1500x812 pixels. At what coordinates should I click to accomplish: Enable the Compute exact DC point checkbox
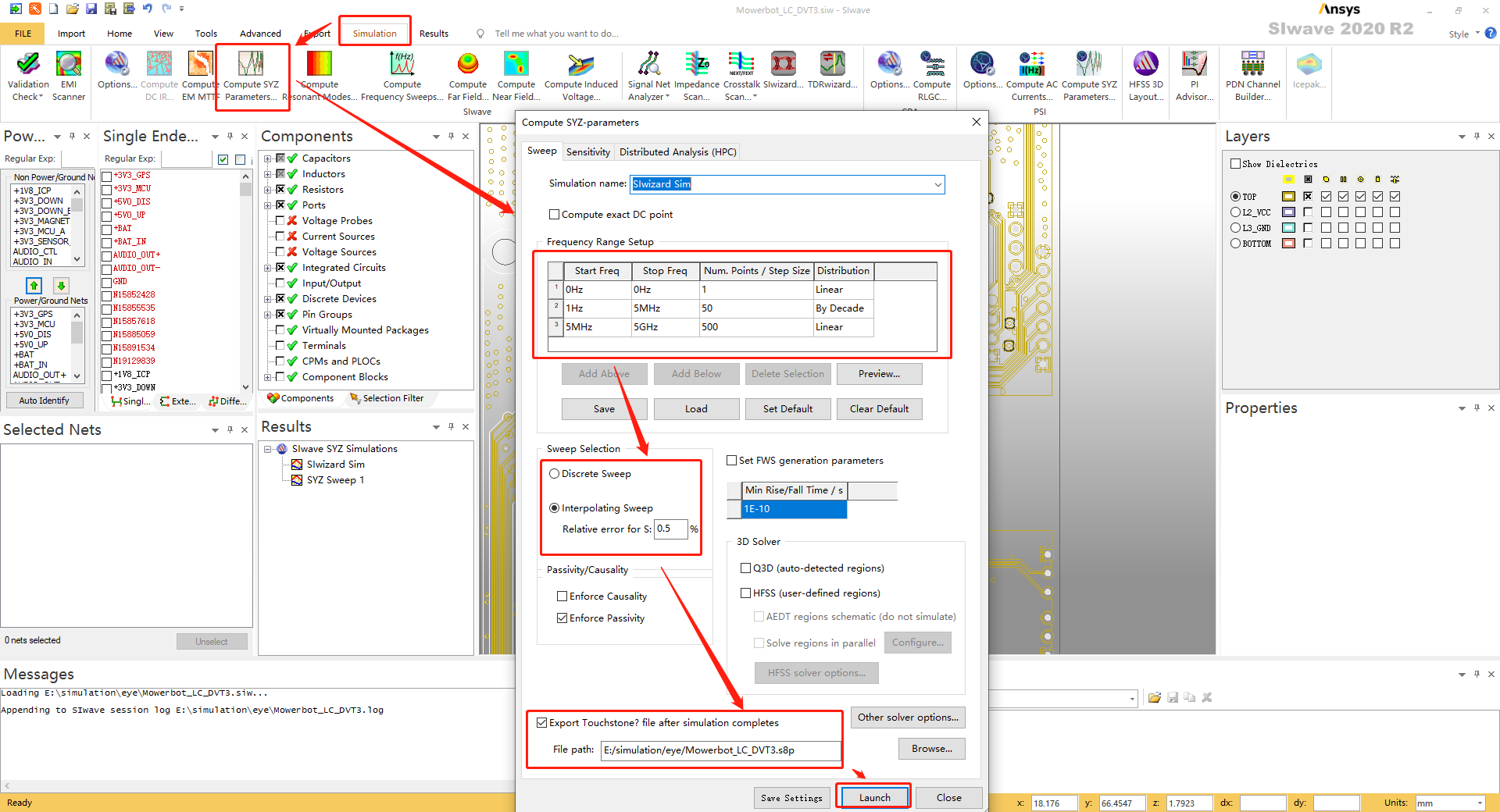click(x=555, y=214)
